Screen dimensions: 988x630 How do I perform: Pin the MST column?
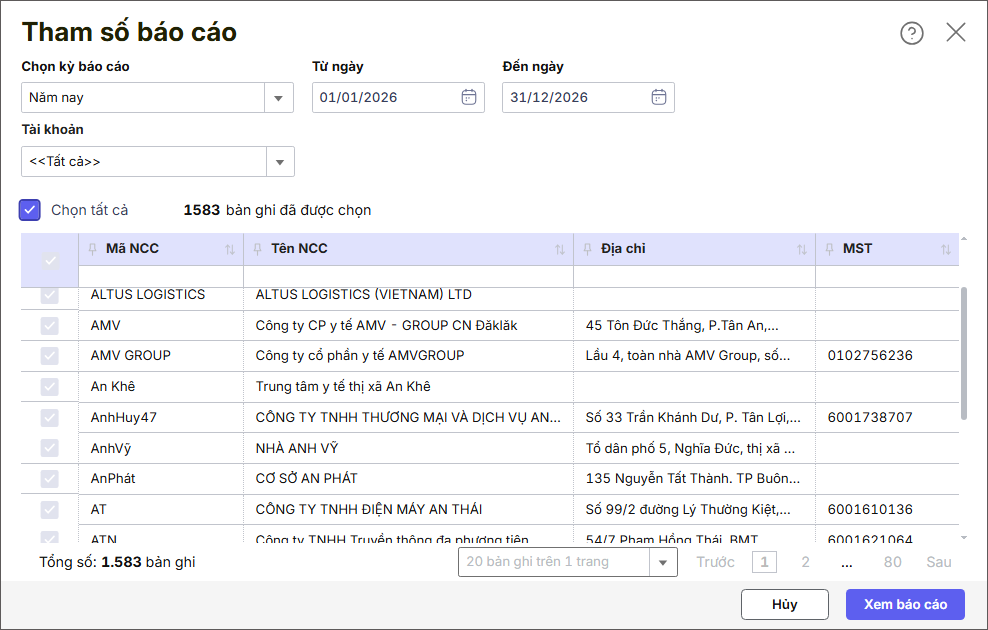pyautogui.click(x=829, y=249)
